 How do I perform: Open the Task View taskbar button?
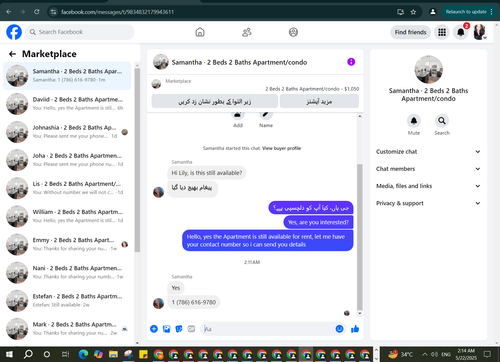pyautogui.click(x=66, y=354)
